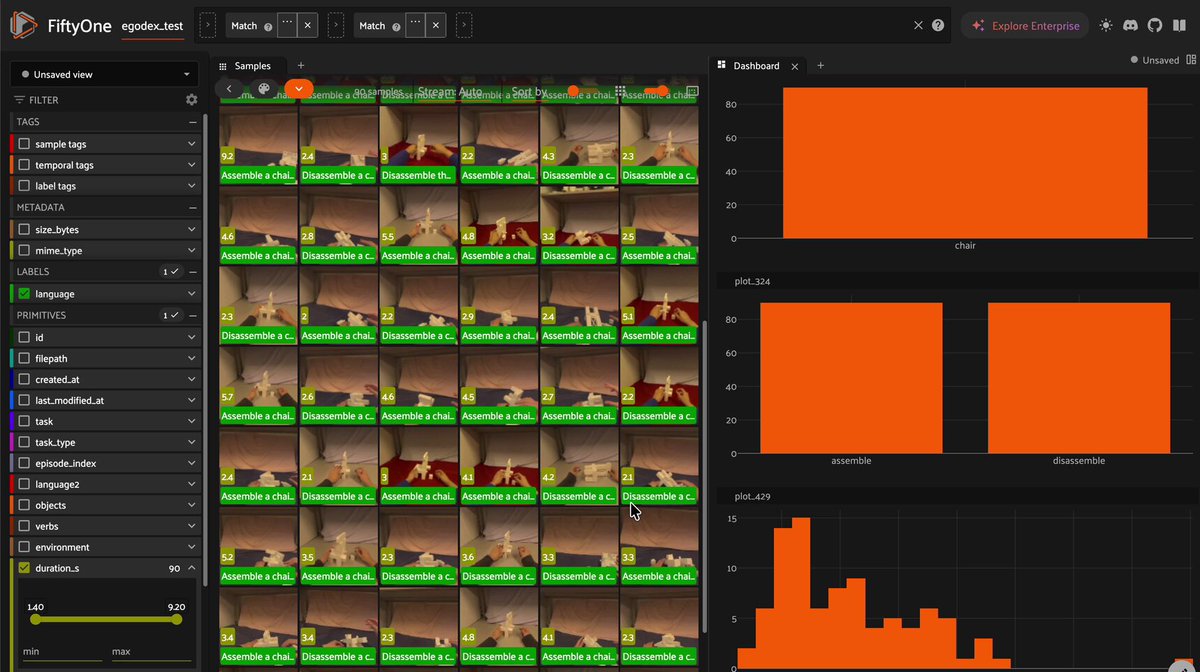Image resolution: width=1200 pixels, height=672 pixels.
Task: Click the help icon of second Match stage
Action: point(396,26)
